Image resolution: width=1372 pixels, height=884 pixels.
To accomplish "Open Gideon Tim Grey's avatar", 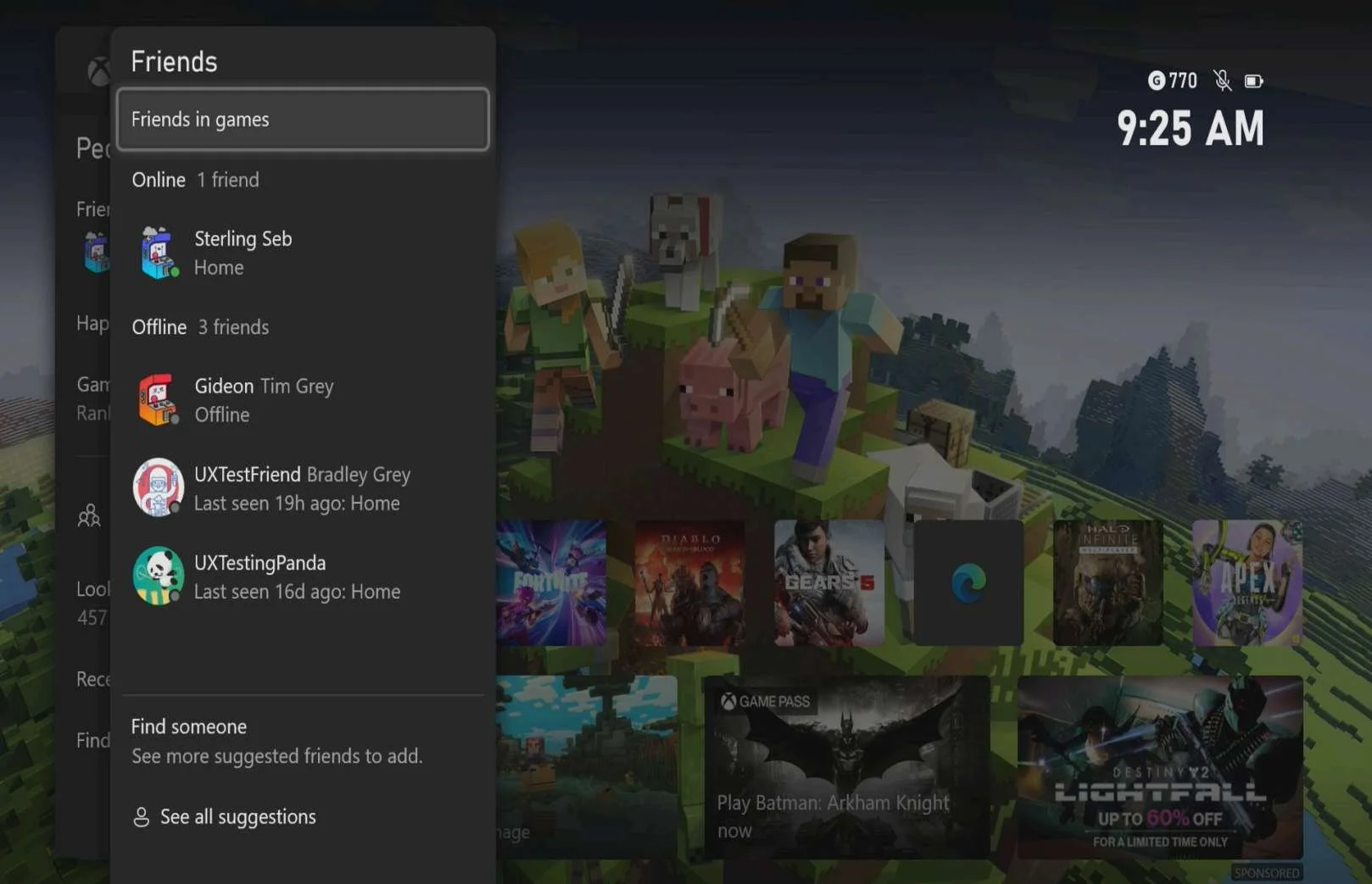I will (x=159, y=399).
